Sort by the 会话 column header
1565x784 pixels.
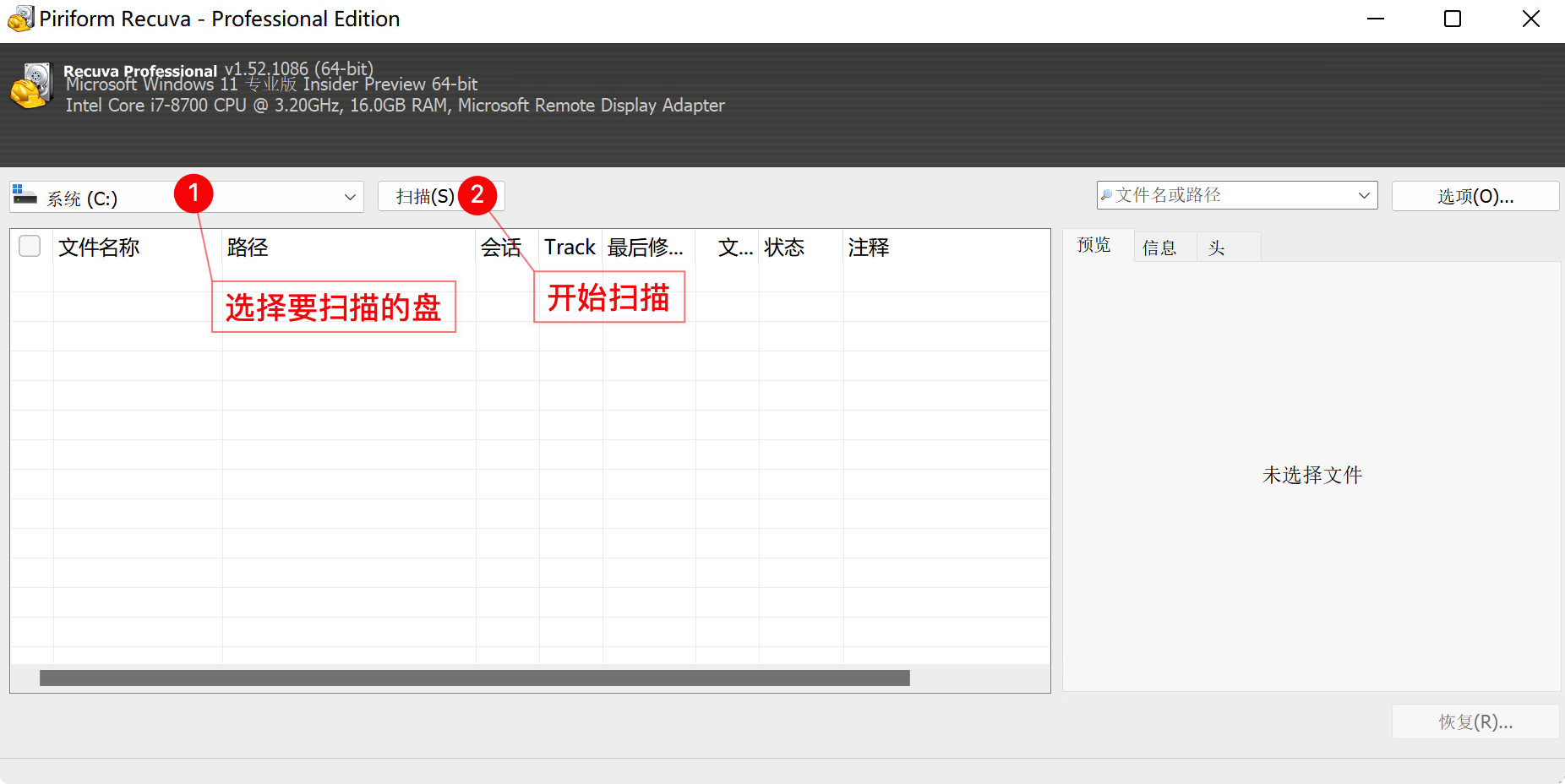pos(507,247)
